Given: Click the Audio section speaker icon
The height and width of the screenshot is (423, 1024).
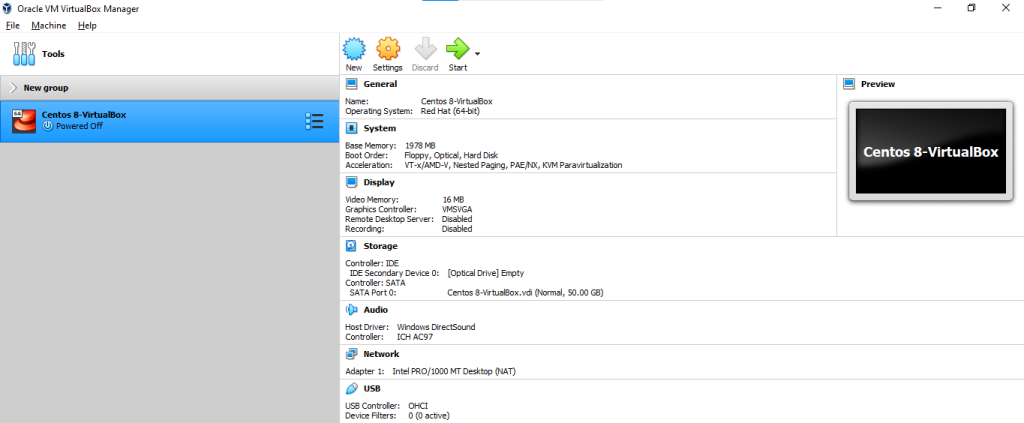Looking at the screenshot, I should pyautogui.click(x=351, y=309).
